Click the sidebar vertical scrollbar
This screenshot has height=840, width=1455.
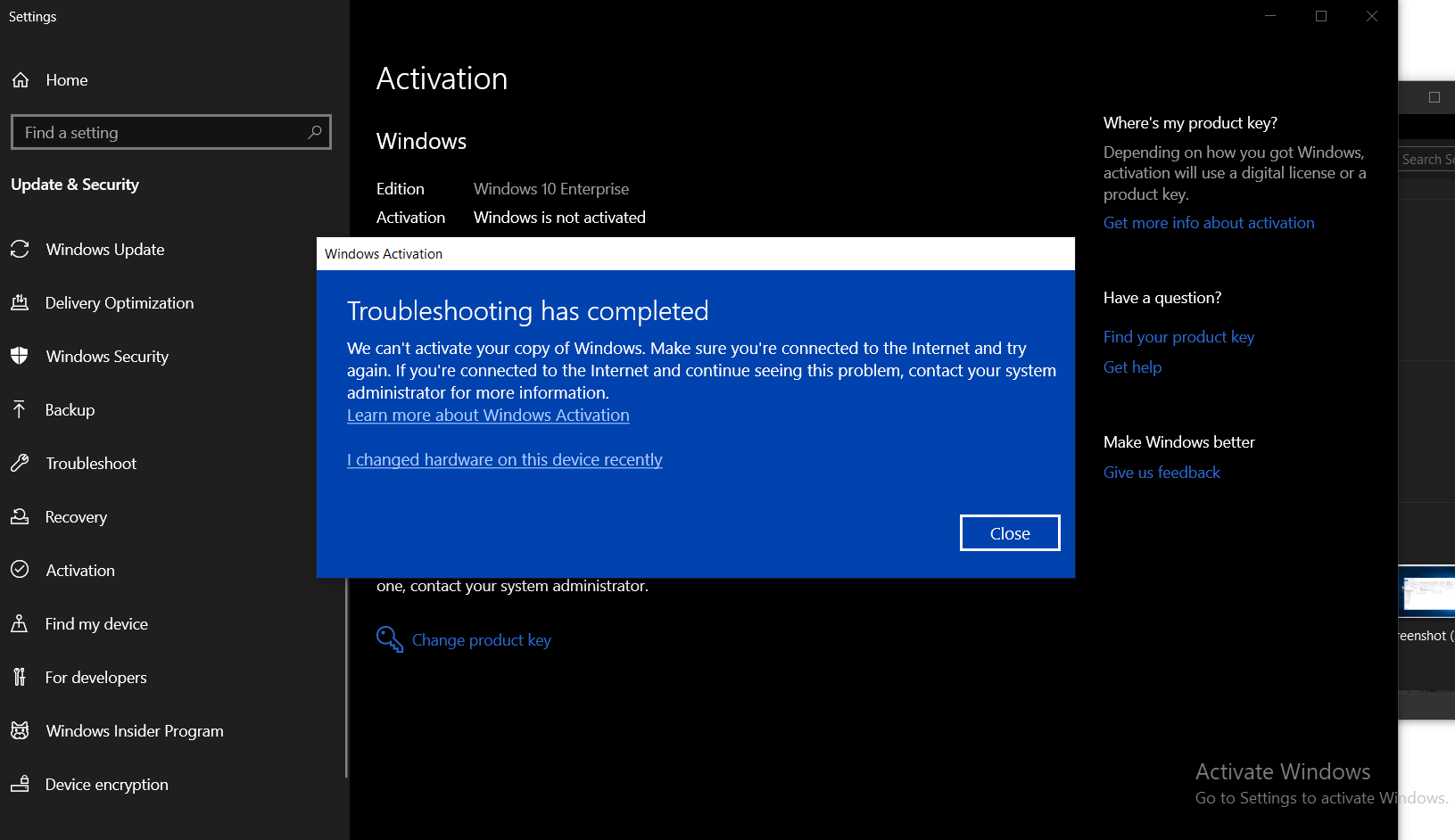[x=346, y=676]
